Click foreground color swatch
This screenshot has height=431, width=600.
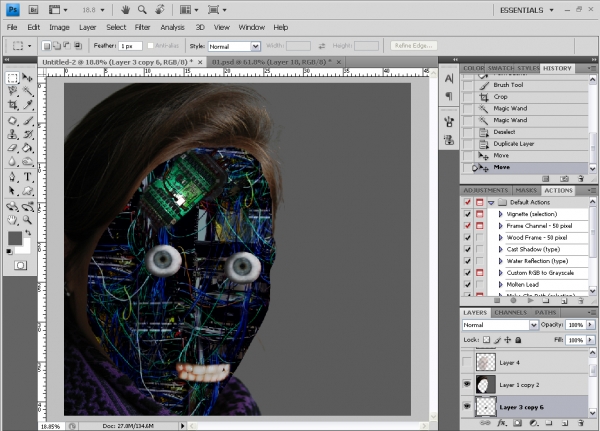click(x=15, y=238)
